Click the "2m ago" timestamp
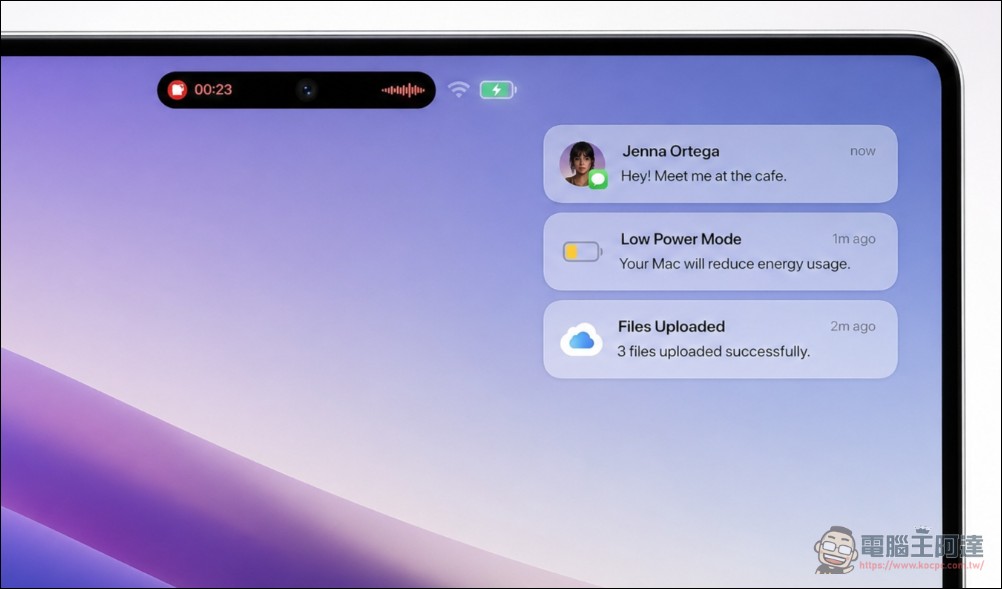The image size is (1002, 589). pyautogui.click(x=852, y=326)
